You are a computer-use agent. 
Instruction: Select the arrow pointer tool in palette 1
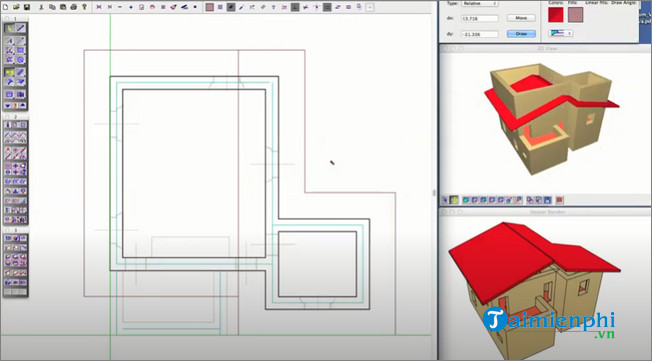pyautogui.click(x=10, y=28)
